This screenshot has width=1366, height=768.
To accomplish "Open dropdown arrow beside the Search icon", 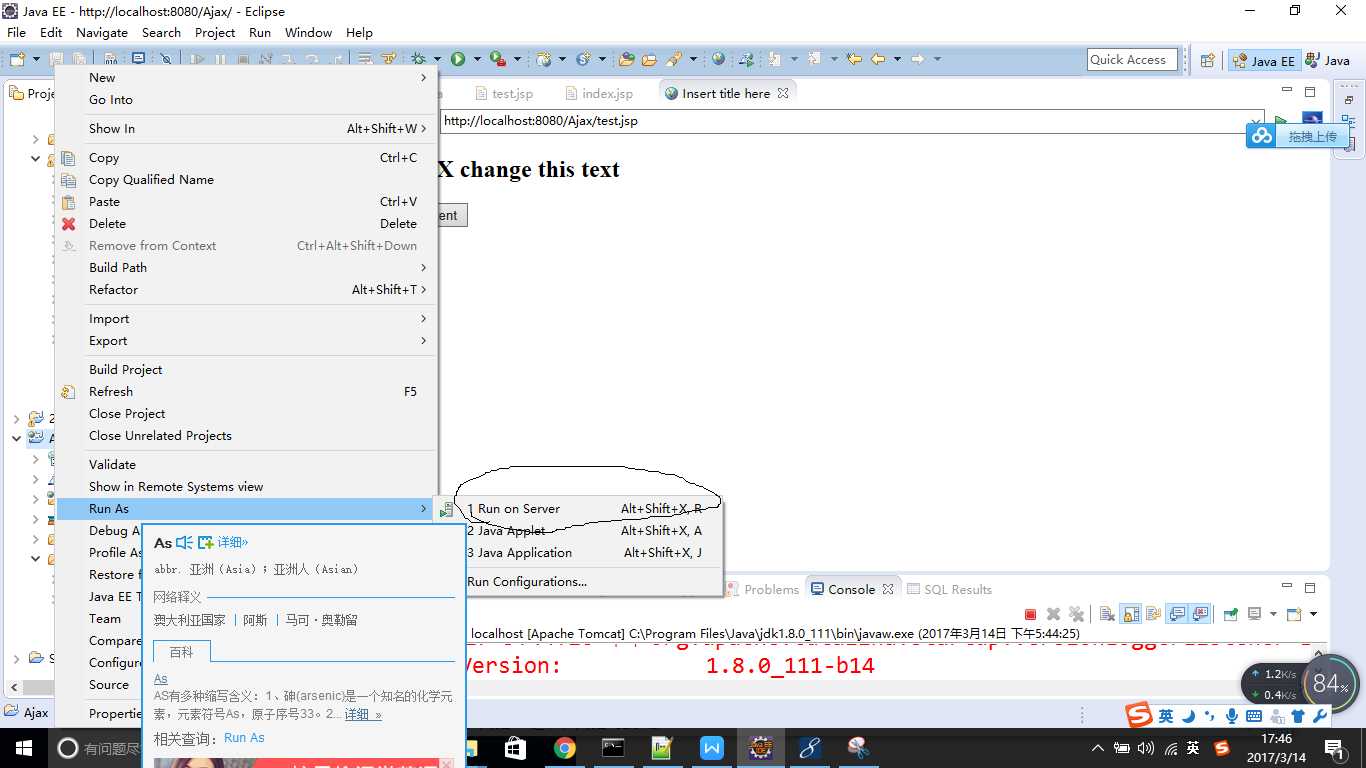I will pos(692,60).
